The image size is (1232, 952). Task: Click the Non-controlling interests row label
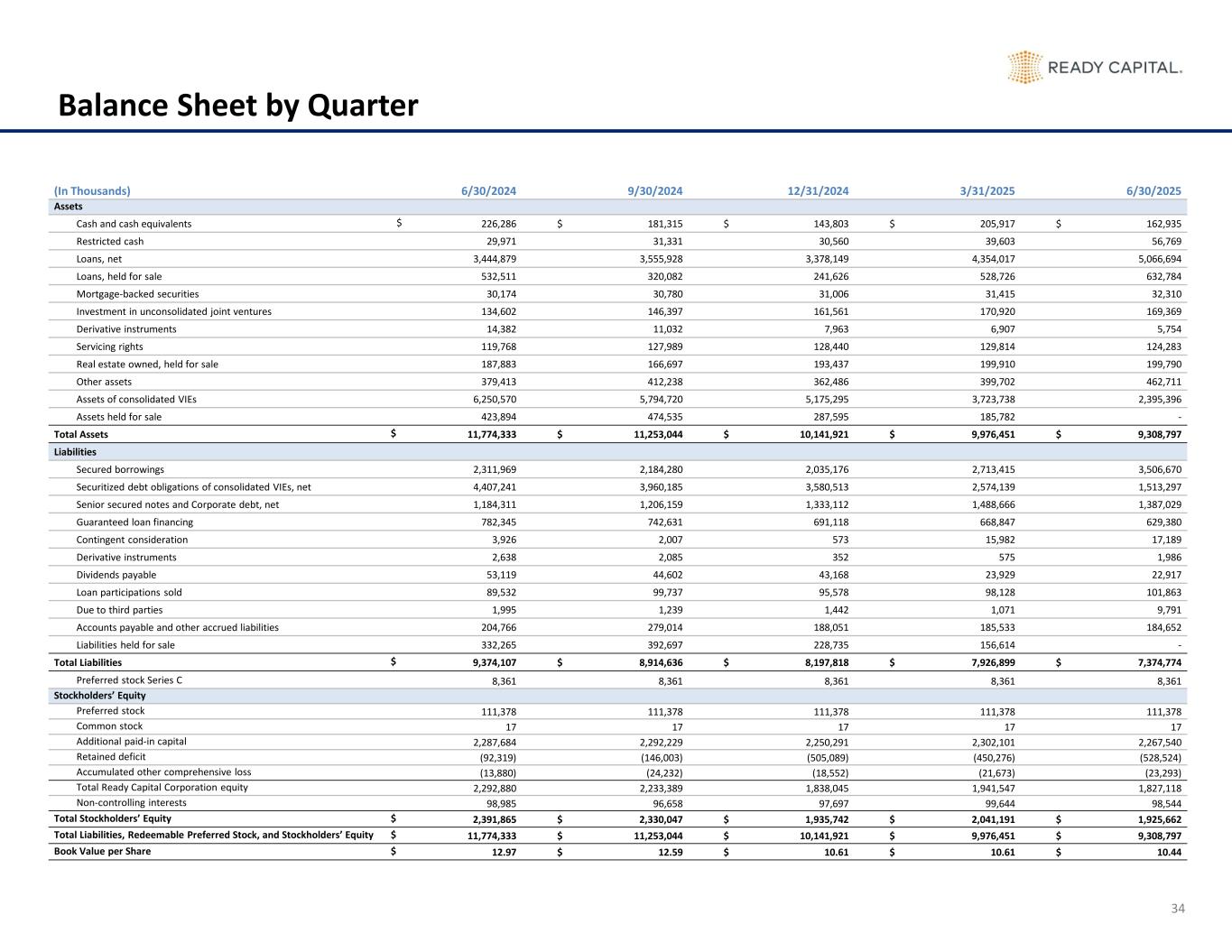132,802
